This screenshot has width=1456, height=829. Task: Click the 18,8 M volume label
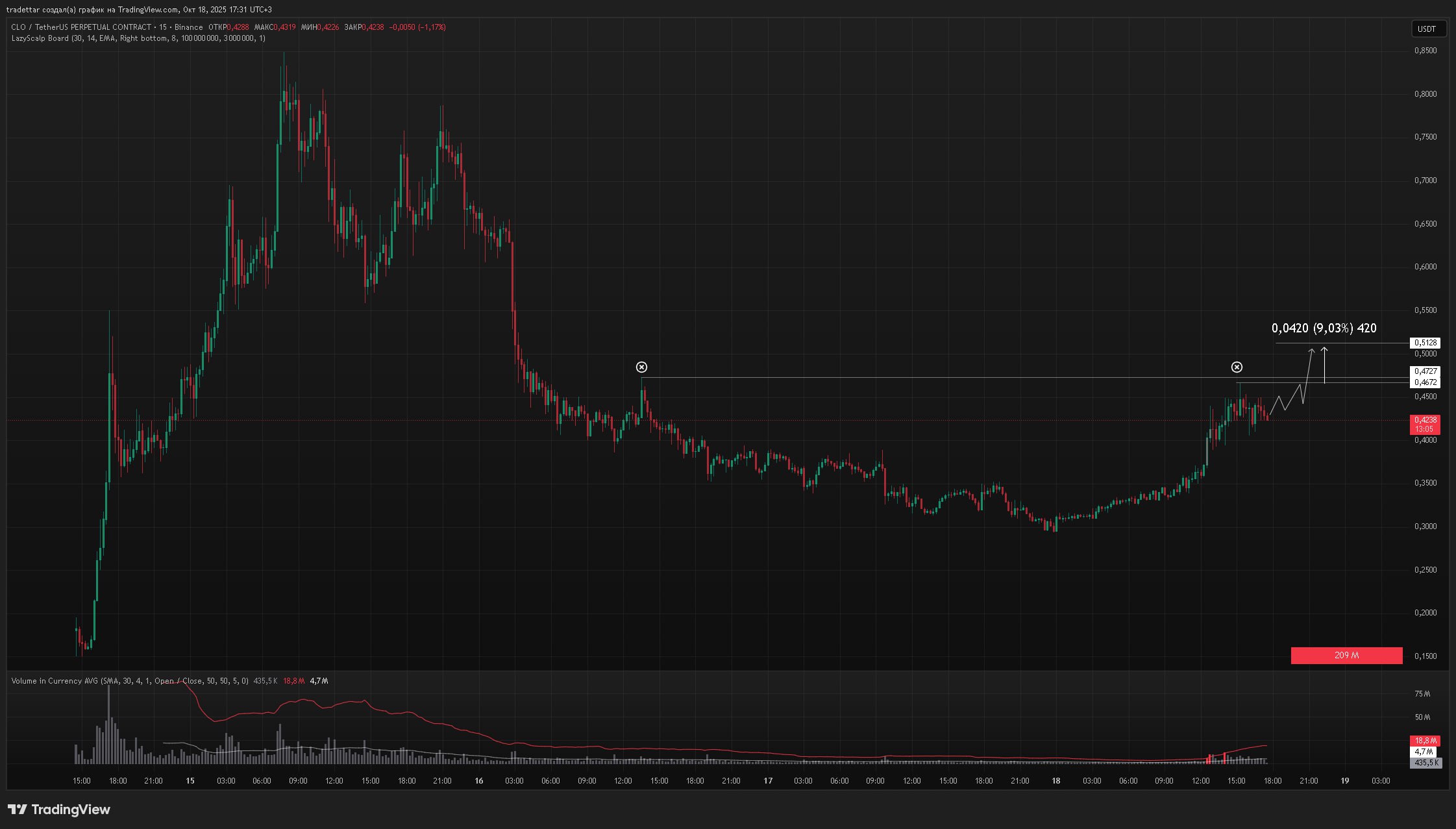pyautogui.click(x=1425, y=741)
